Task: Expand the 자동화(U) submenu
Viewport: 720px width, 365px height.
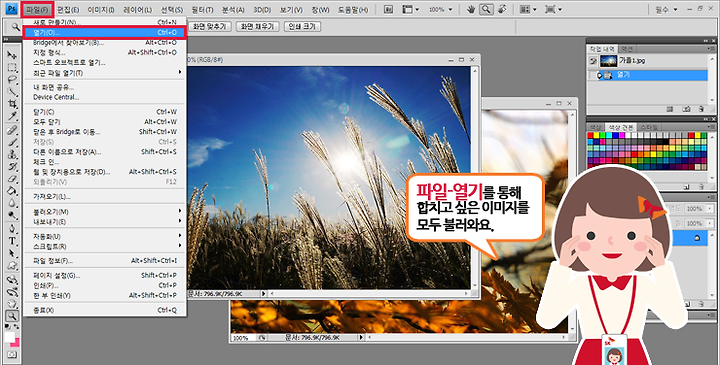Action: pyautogui.click(x=105, y=236)
